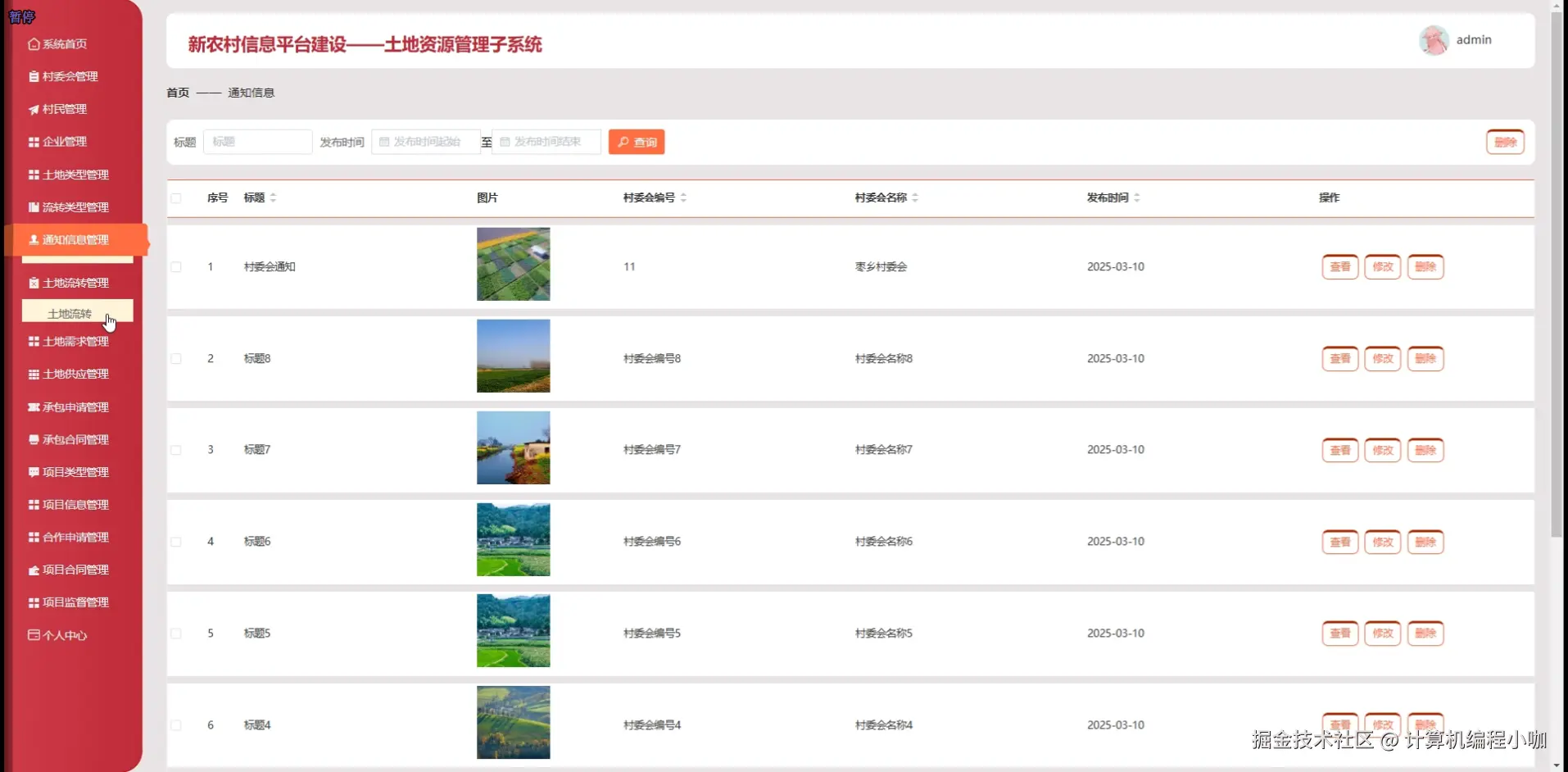1568x772 pixels.
Task: Select the 承包申请管理 sidebar icon
Action: coord(33,406)
